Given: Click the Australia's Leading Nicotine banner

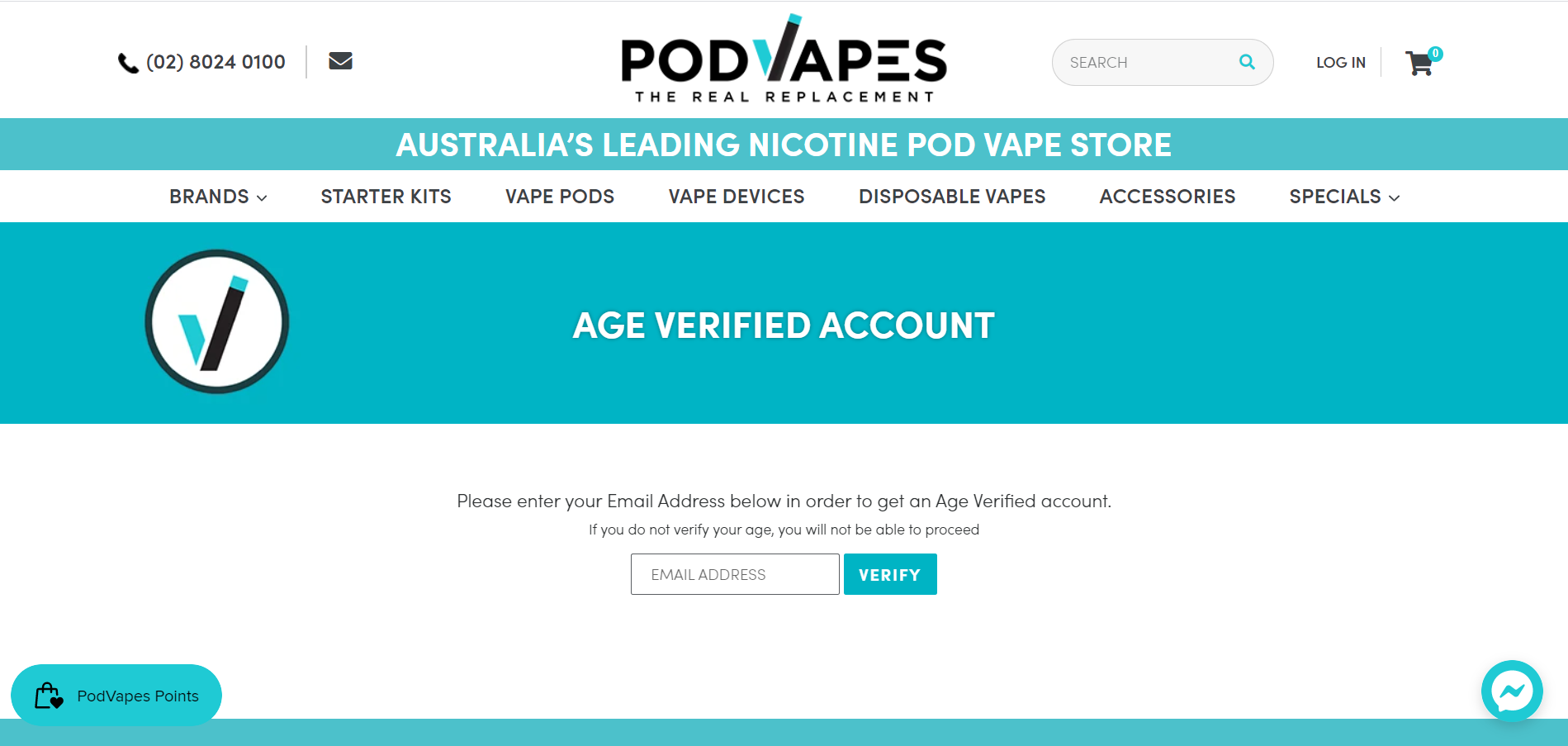Looking at the screenshot, I should pos(784,145).
